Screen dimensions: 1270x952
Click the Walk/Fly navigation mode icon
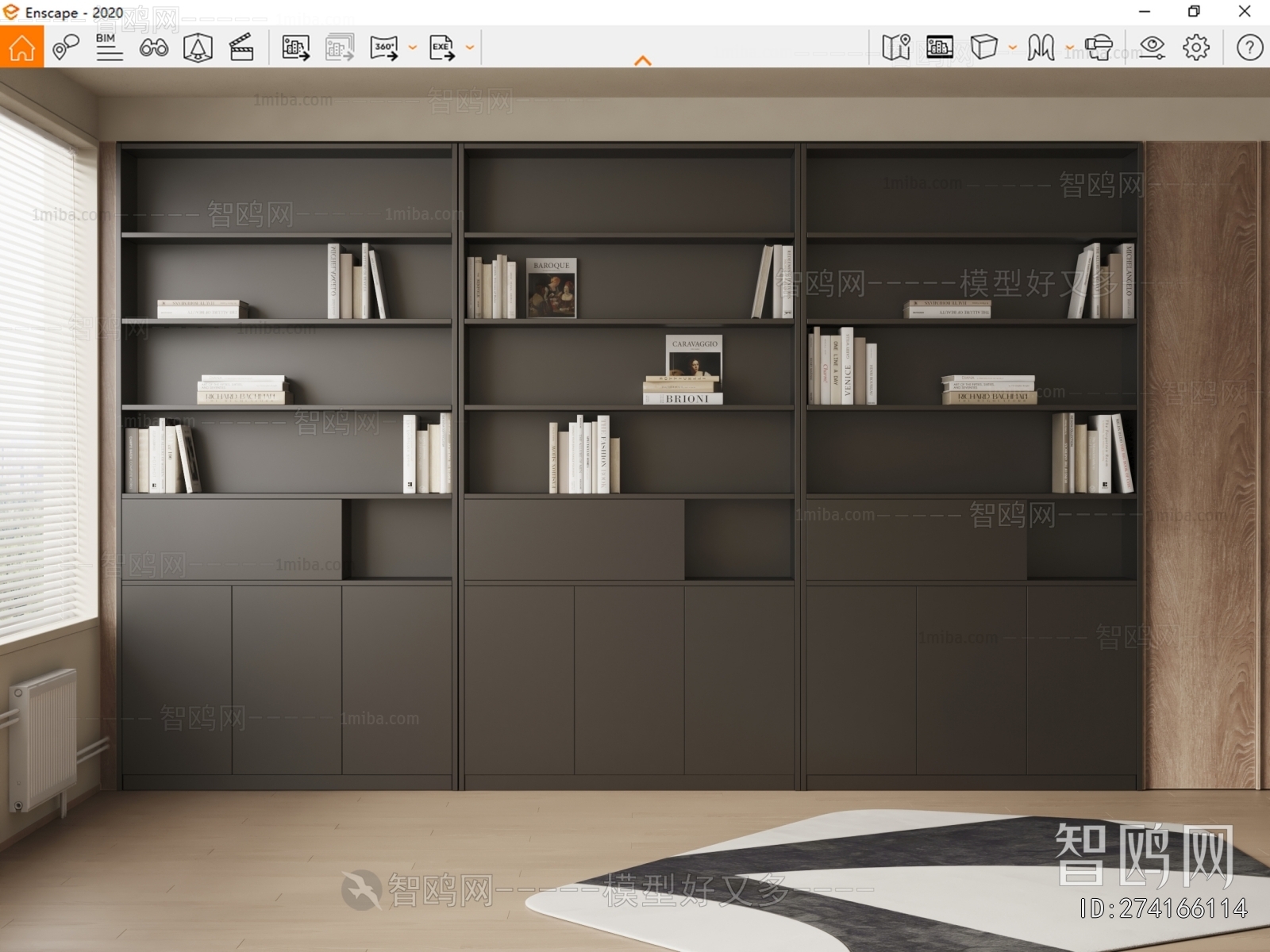(x=1041, y=48)
